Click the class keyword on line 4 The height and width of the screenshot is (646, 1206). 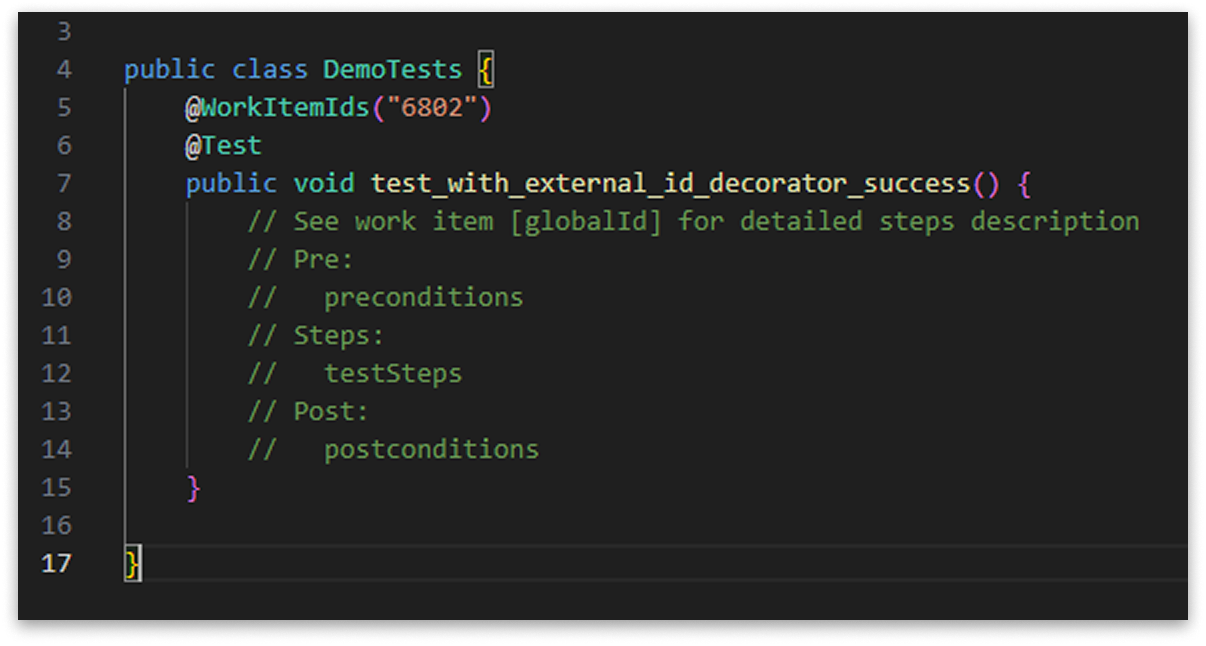[x=269, y=70]
